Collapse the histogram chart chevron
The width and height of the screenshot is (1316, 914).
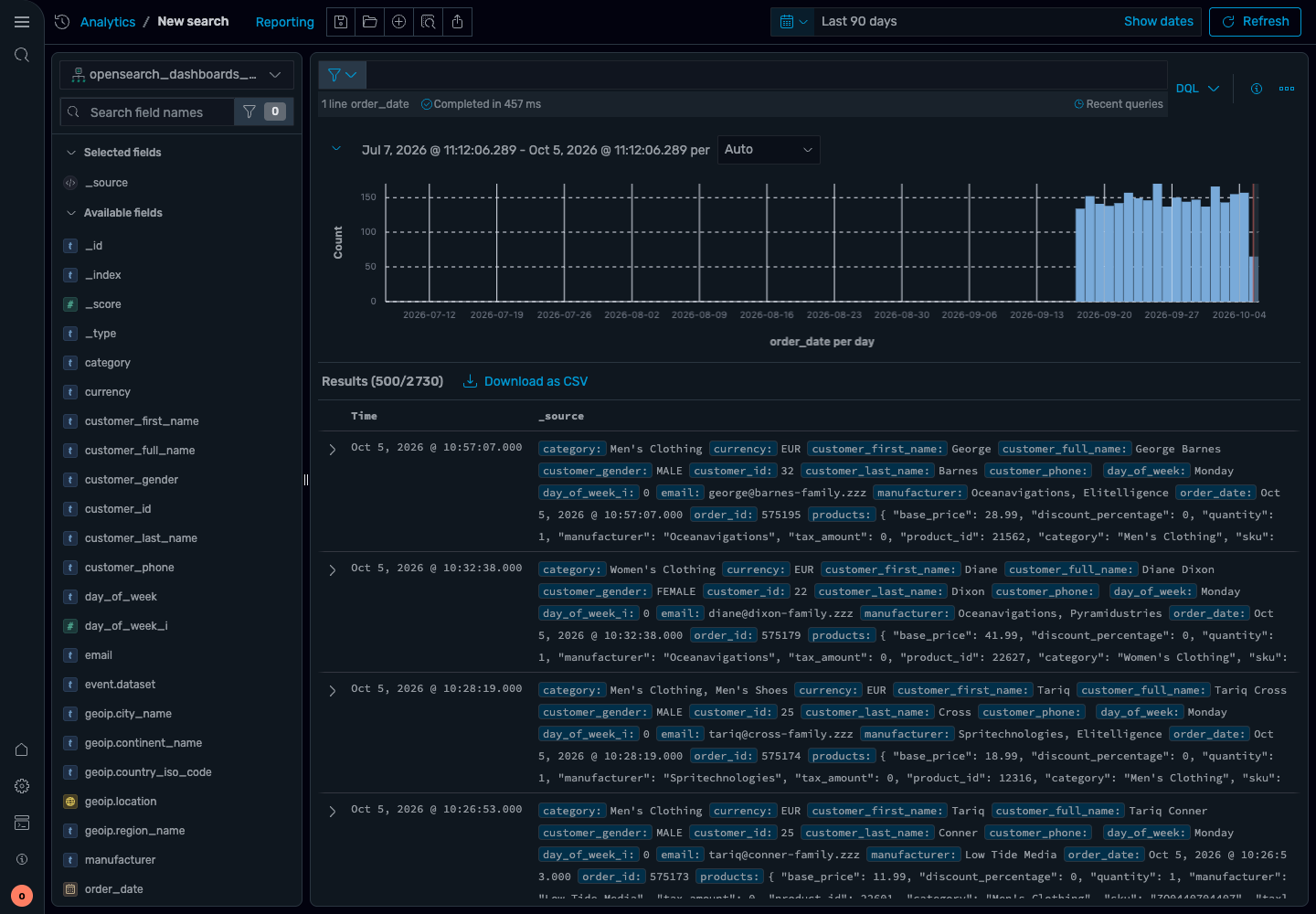click(336, 149)
